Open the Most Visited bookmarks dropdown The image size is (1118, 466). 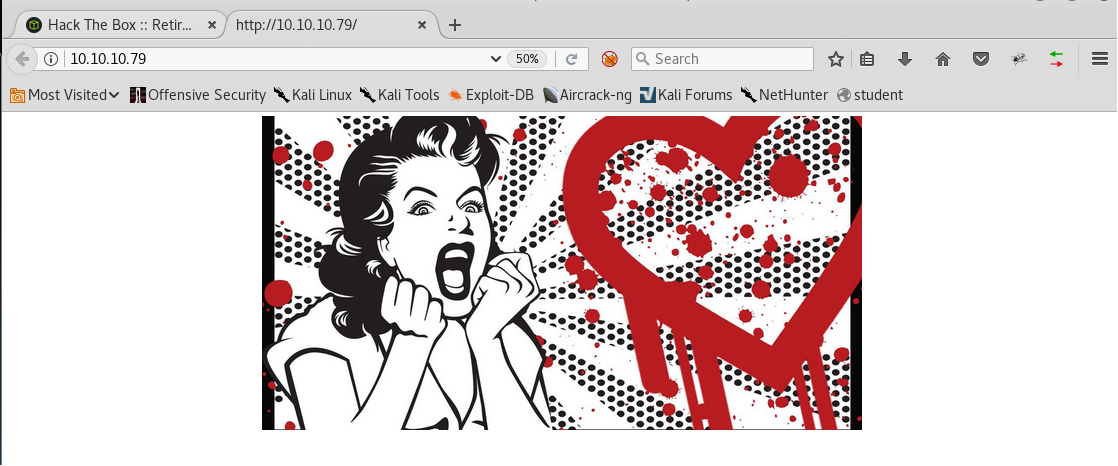pyautogui.click(x=65, y=95)
